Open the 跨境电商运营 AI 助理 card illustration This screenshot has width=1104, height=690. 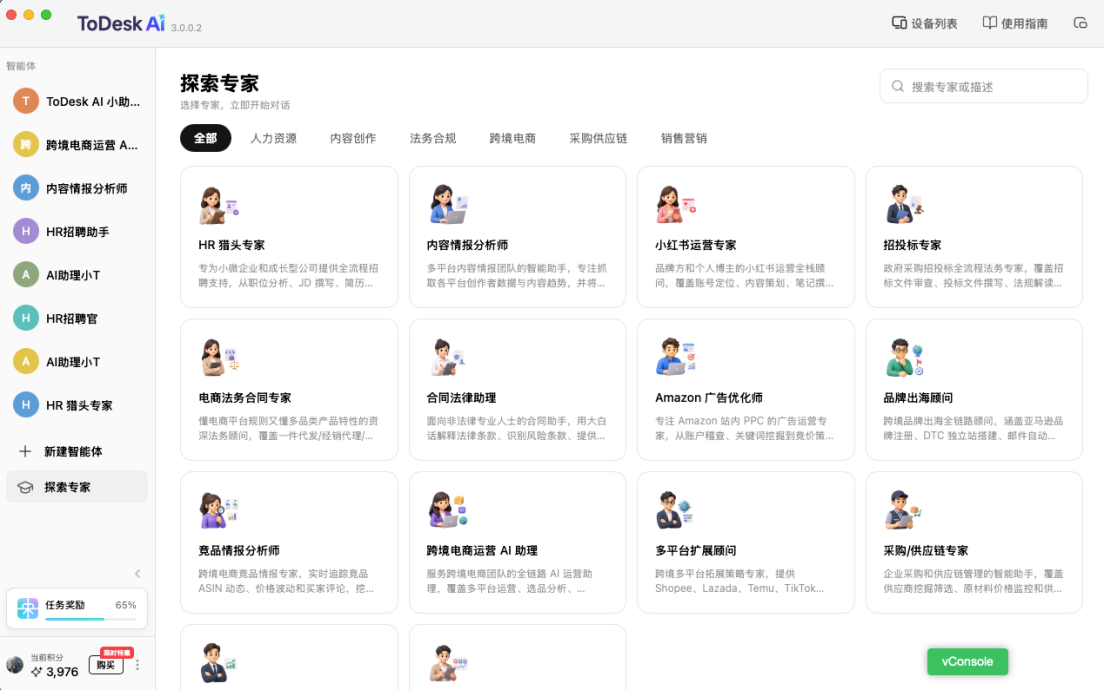(x=448, y=510)
